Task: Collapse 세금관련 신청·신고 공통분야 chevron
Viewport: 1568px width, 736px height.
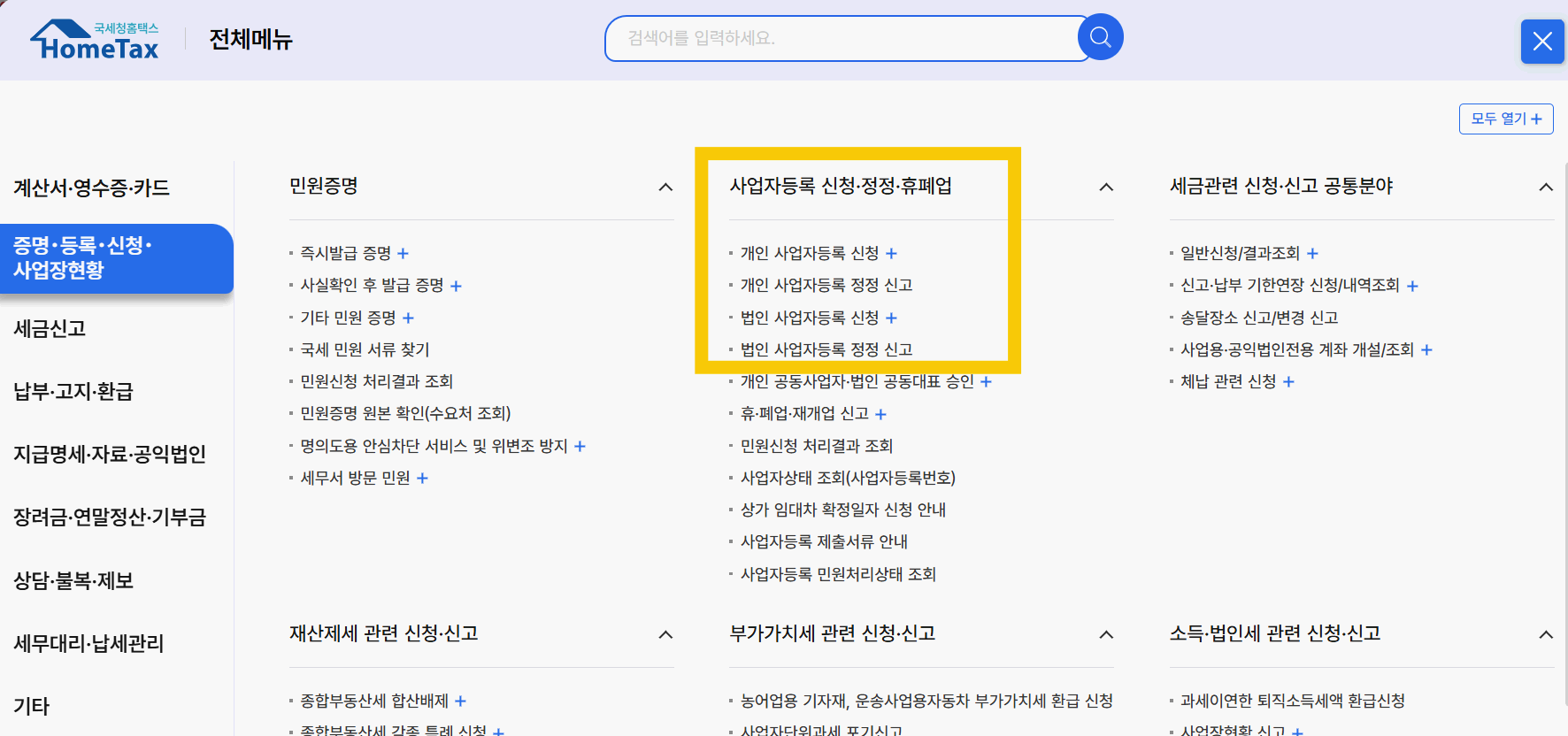Action: pos(1546,187)
